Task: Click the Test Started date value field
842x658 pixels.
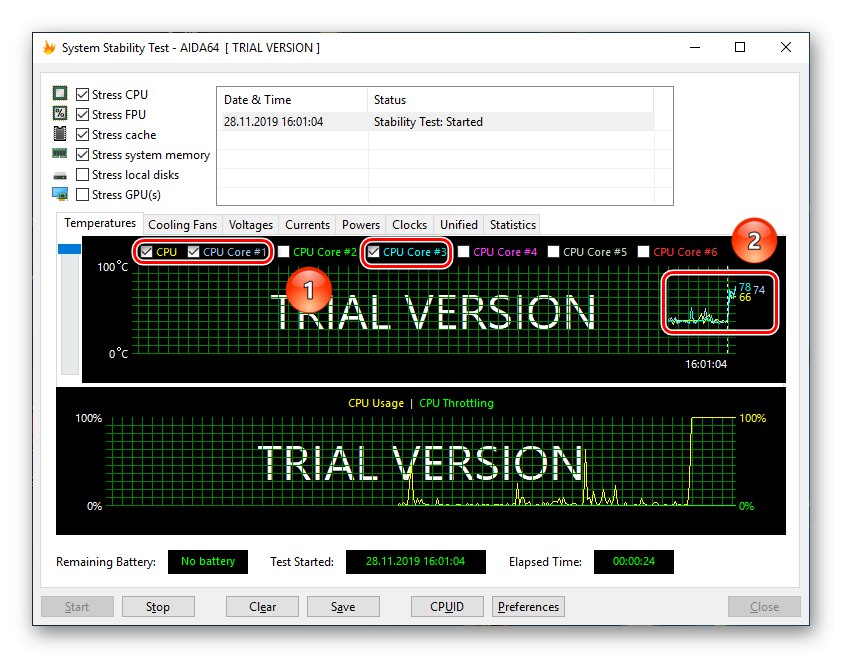Action: pos(416,561)
